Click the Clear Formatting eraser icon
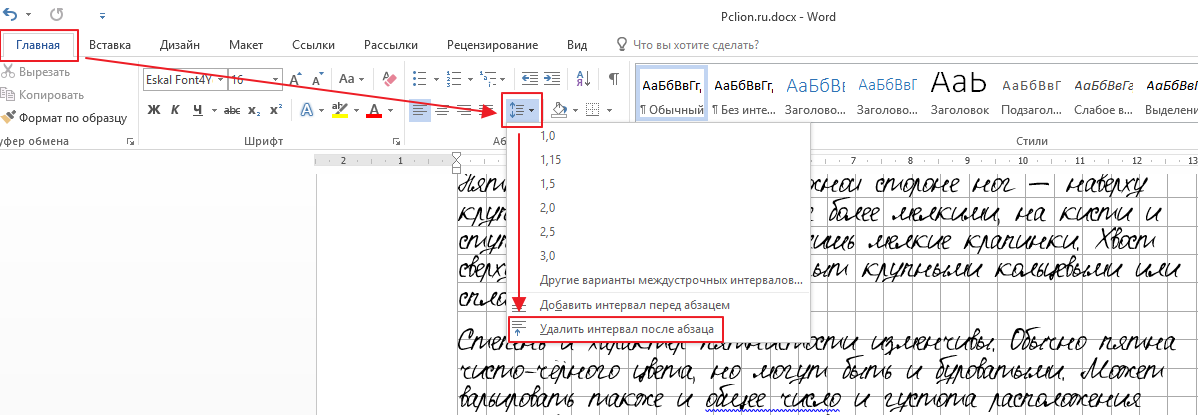The width and height of the screenshot is (1198, 415). pos(389,79)
